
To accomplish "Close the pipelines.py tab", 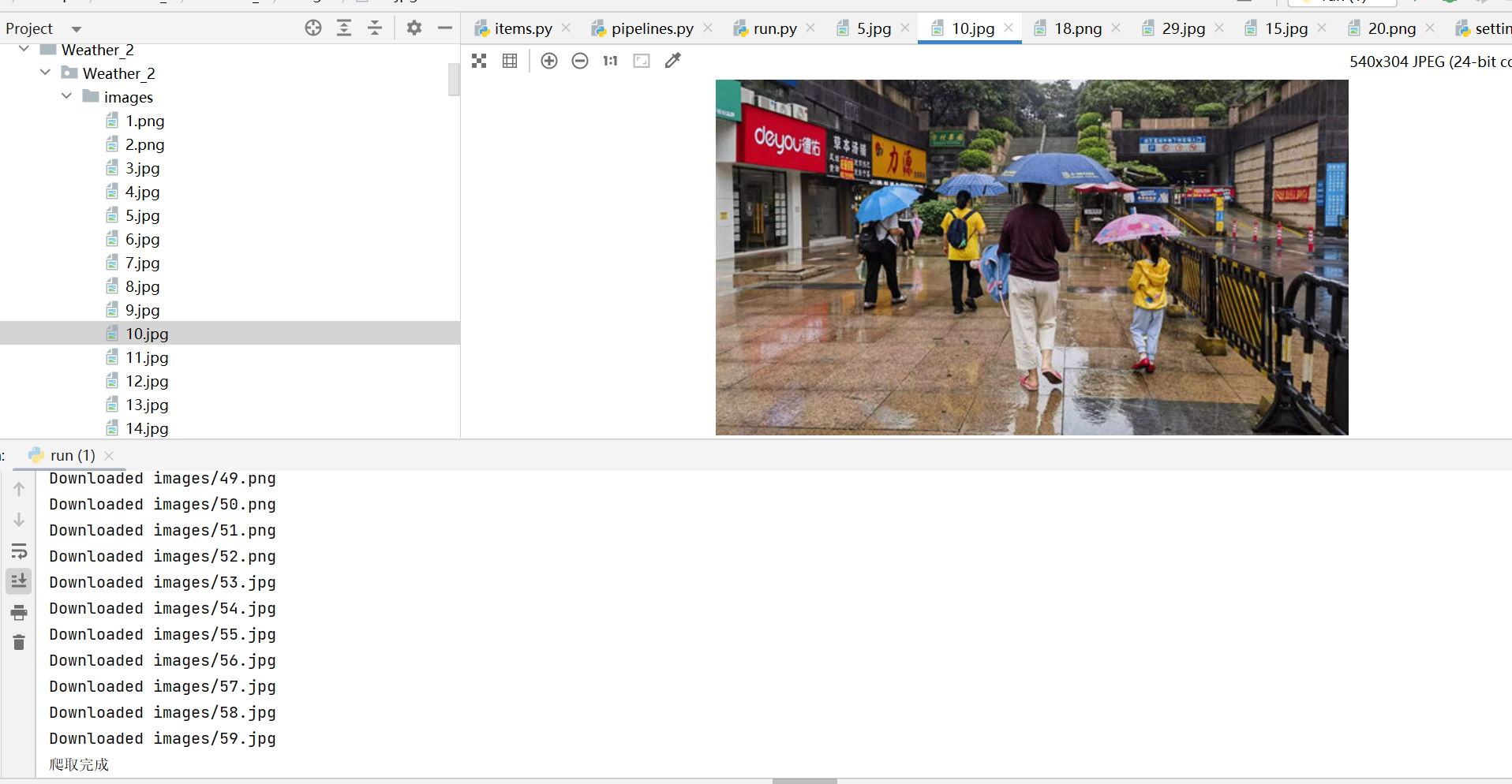I will [x=708, y=28].
